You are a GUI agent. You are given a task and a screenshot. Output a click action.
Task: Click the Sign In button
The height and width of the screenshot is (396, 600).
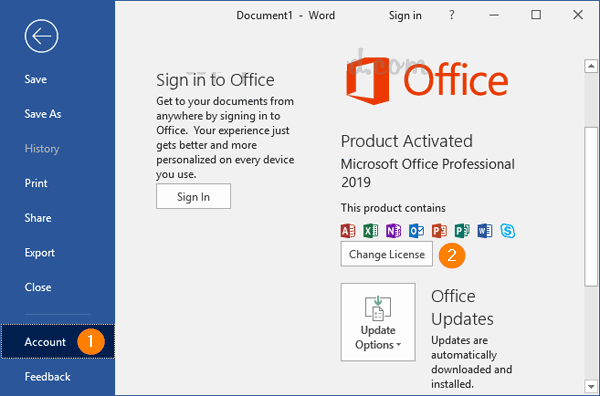193,196
